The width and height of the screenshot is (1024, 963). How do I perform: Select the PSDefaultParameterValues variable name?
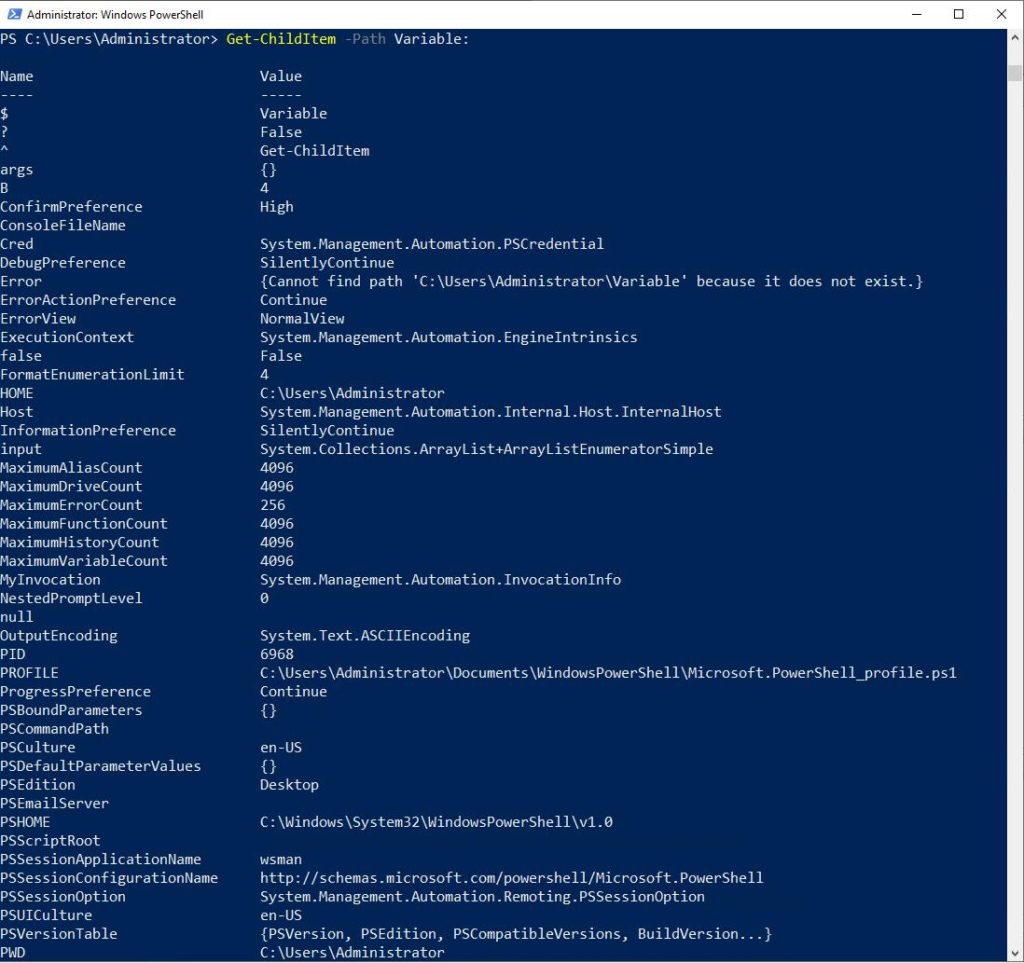point(101,766)
